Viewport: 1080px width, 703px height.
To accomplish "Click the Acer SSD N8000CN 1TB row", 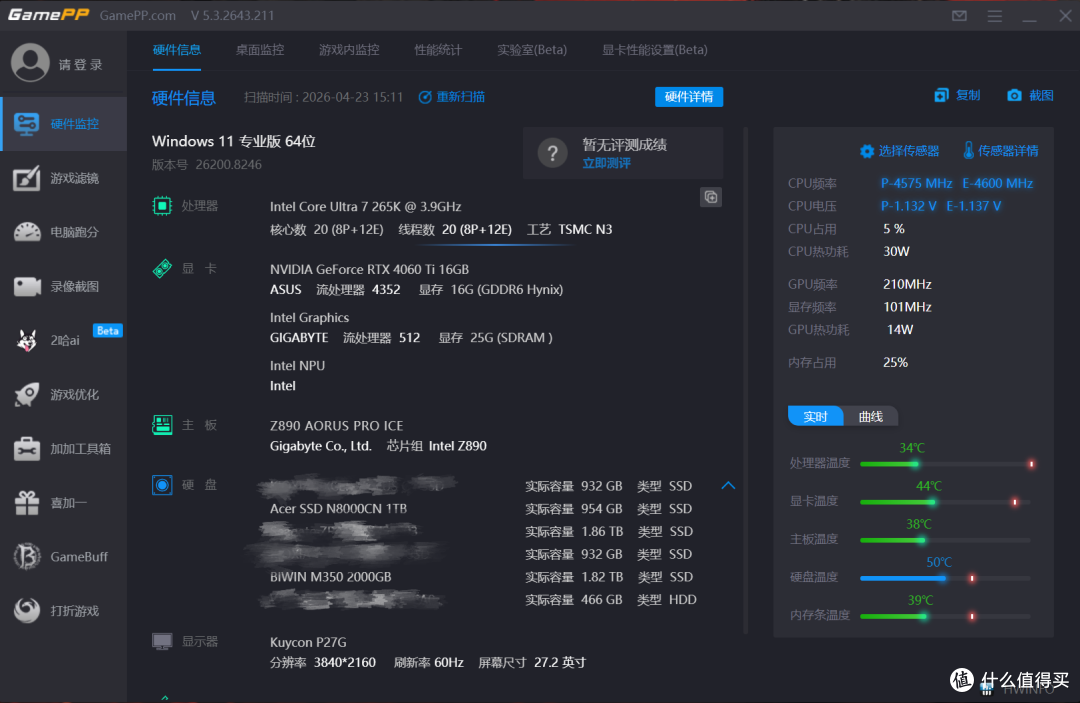I will [483, 509].
